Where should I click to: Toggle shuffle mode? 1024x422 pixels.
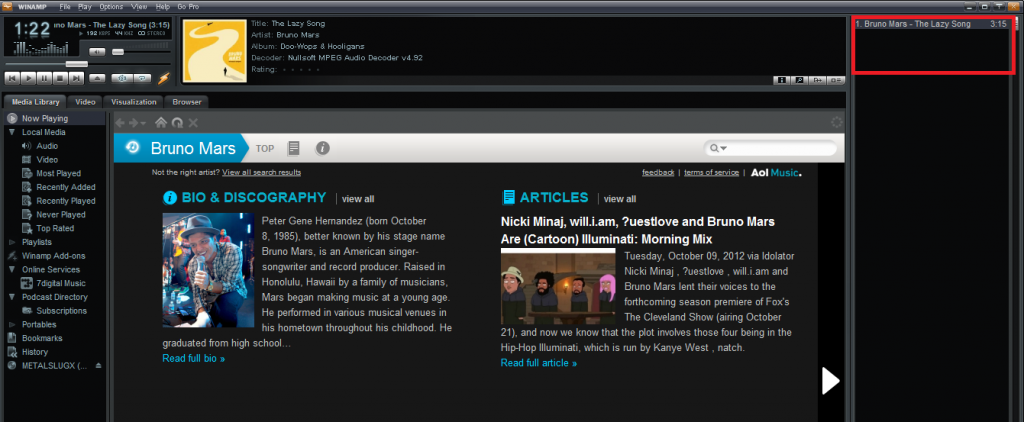point(122,78)
